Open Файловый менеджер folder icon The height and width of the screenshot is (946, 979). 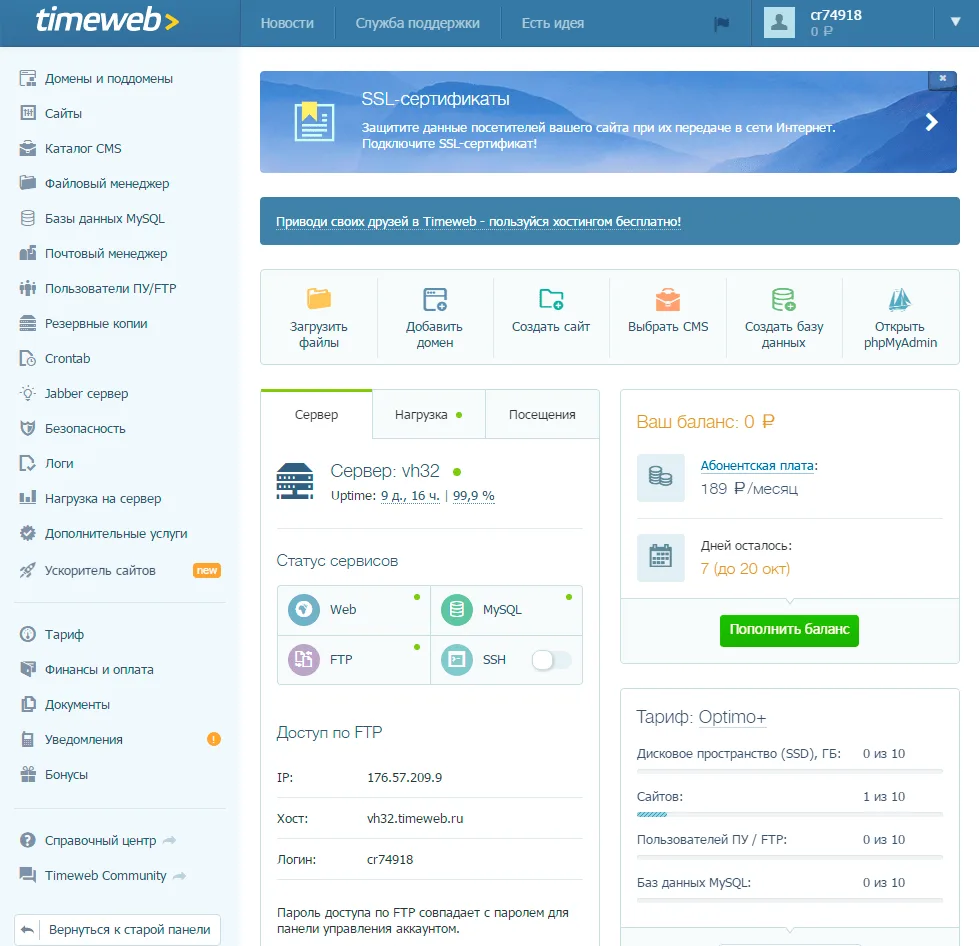(27, 183)
